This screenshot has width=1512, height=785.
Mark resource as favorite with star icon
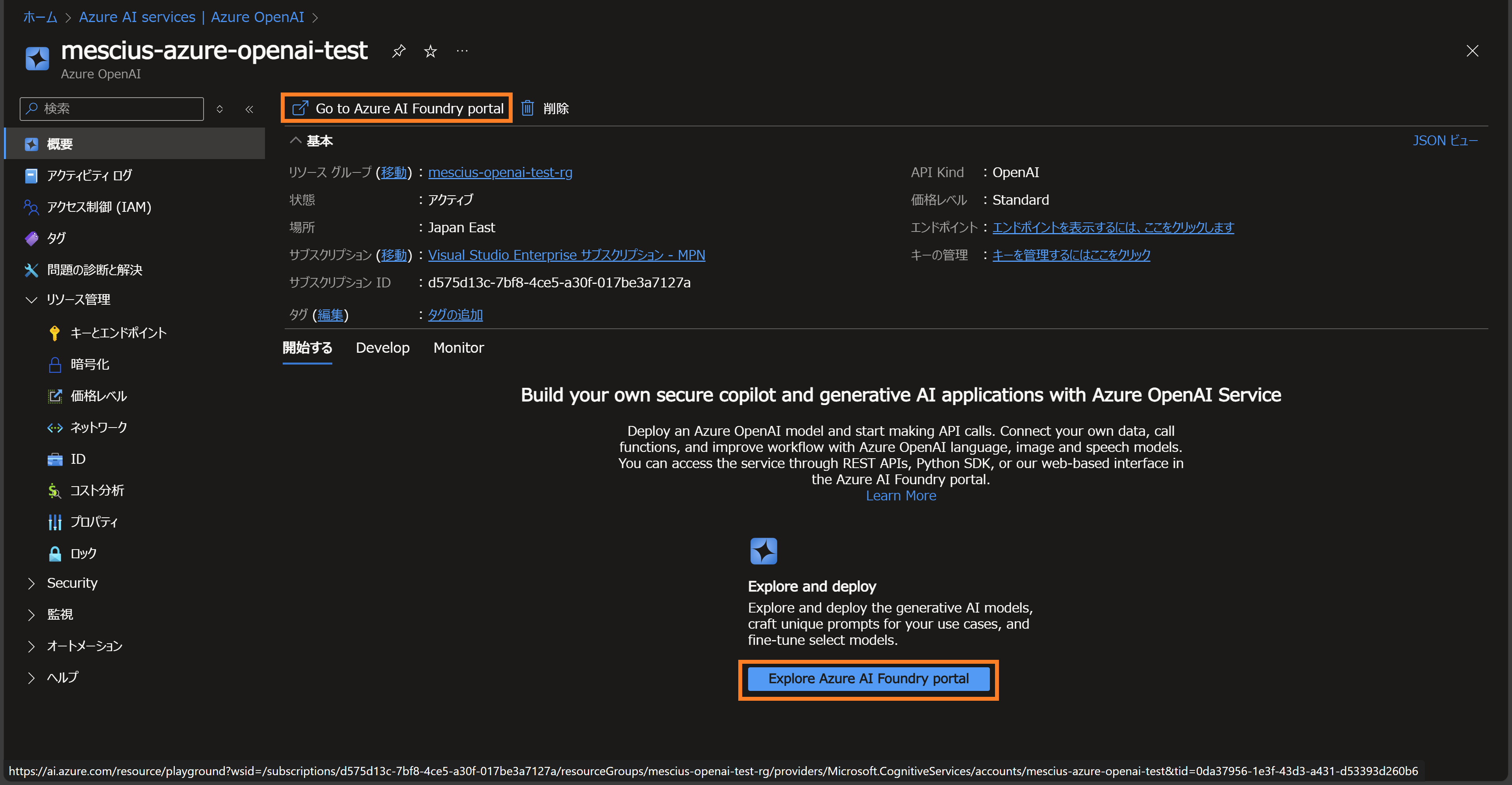tap(430, 51)
